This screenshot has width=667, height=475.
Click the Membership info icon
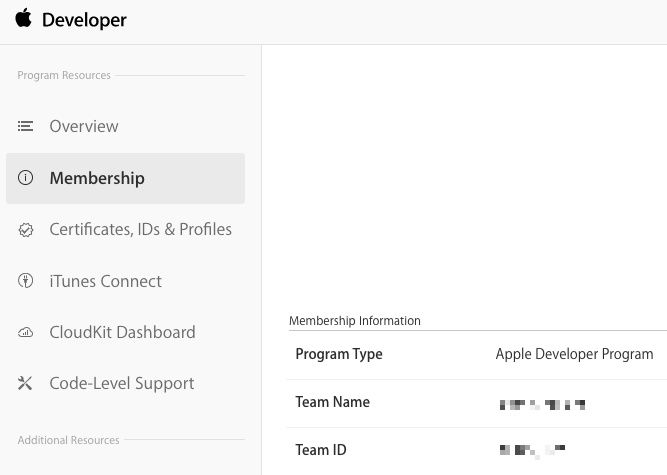tap(25, 177)
